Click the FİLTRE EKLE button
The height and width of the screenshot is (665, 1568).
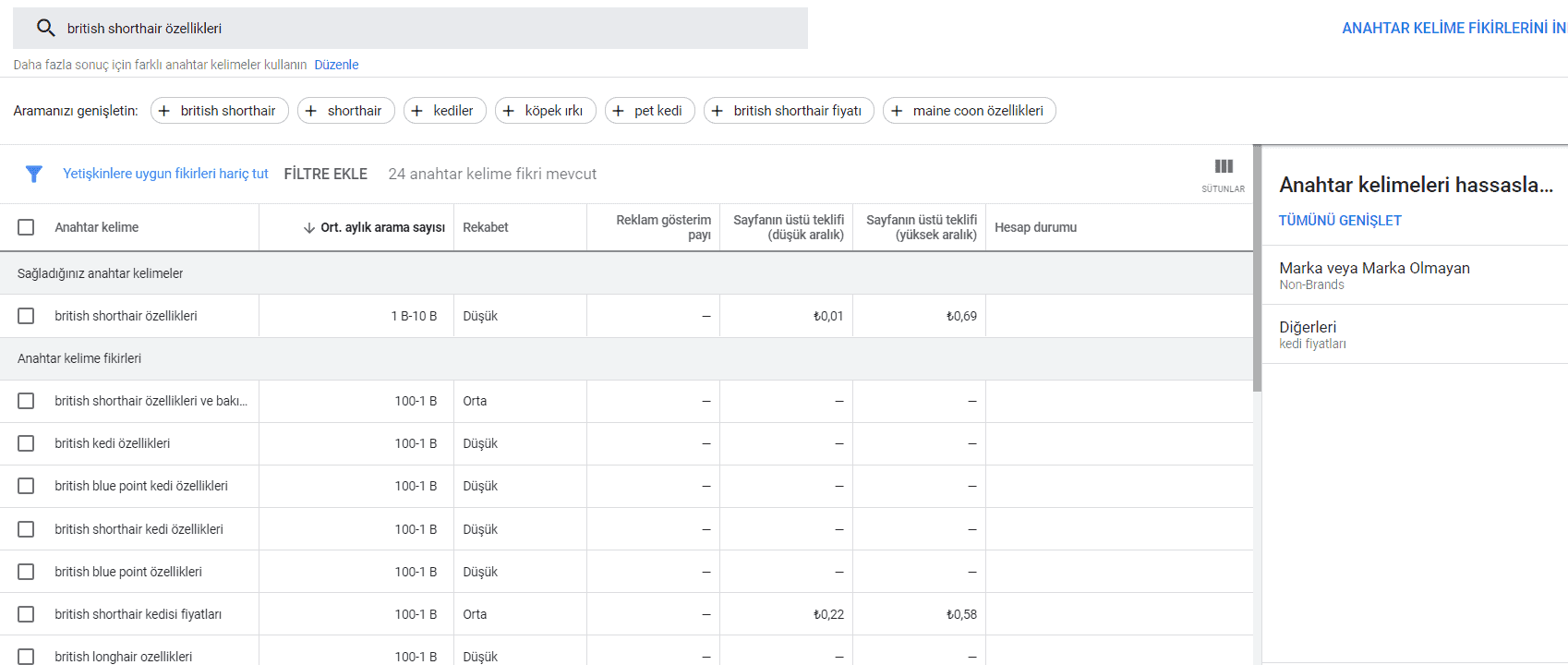click(325, 174)
